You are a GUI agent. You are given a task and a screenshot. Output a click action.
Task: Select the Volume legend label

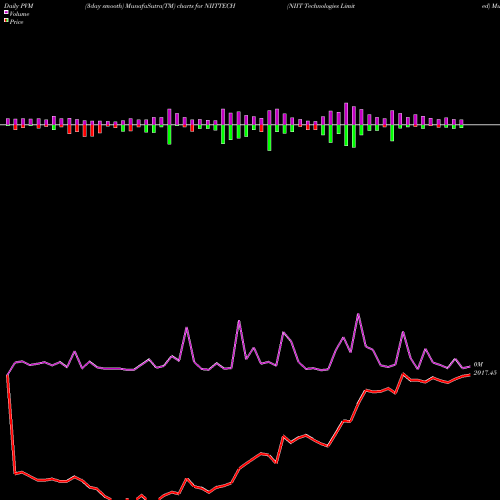click(x=19, y=14)
